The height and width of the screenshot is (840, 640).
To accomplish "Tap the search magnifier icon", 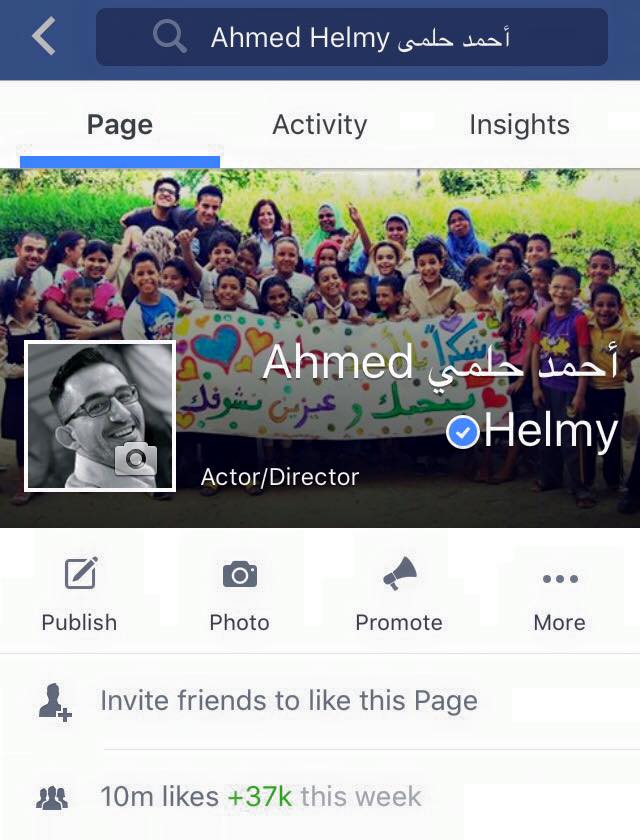I will pyautogui.click(x=169, y=36).
